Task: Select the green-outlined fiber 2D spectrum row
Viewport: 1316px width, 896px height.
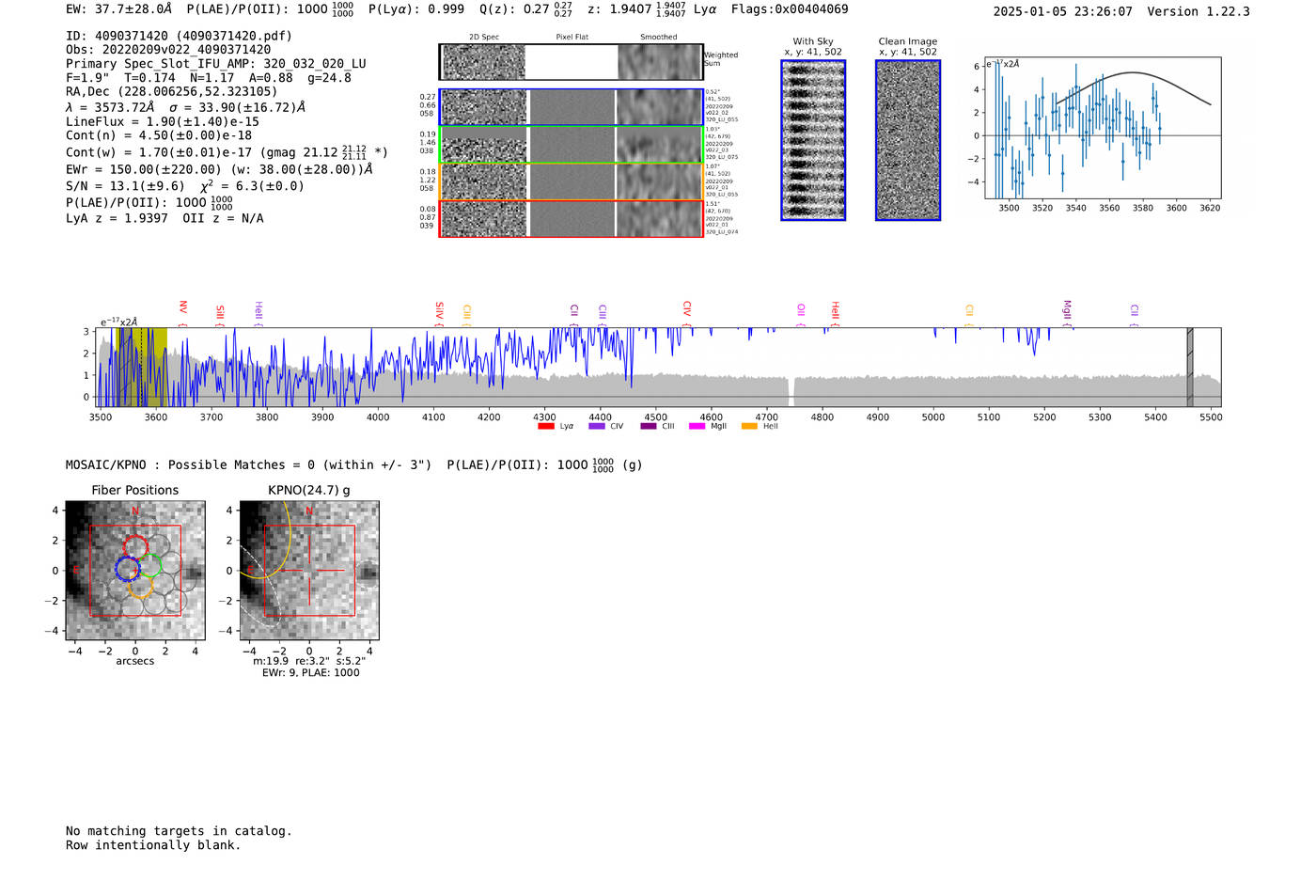Action: coord(571,145)
